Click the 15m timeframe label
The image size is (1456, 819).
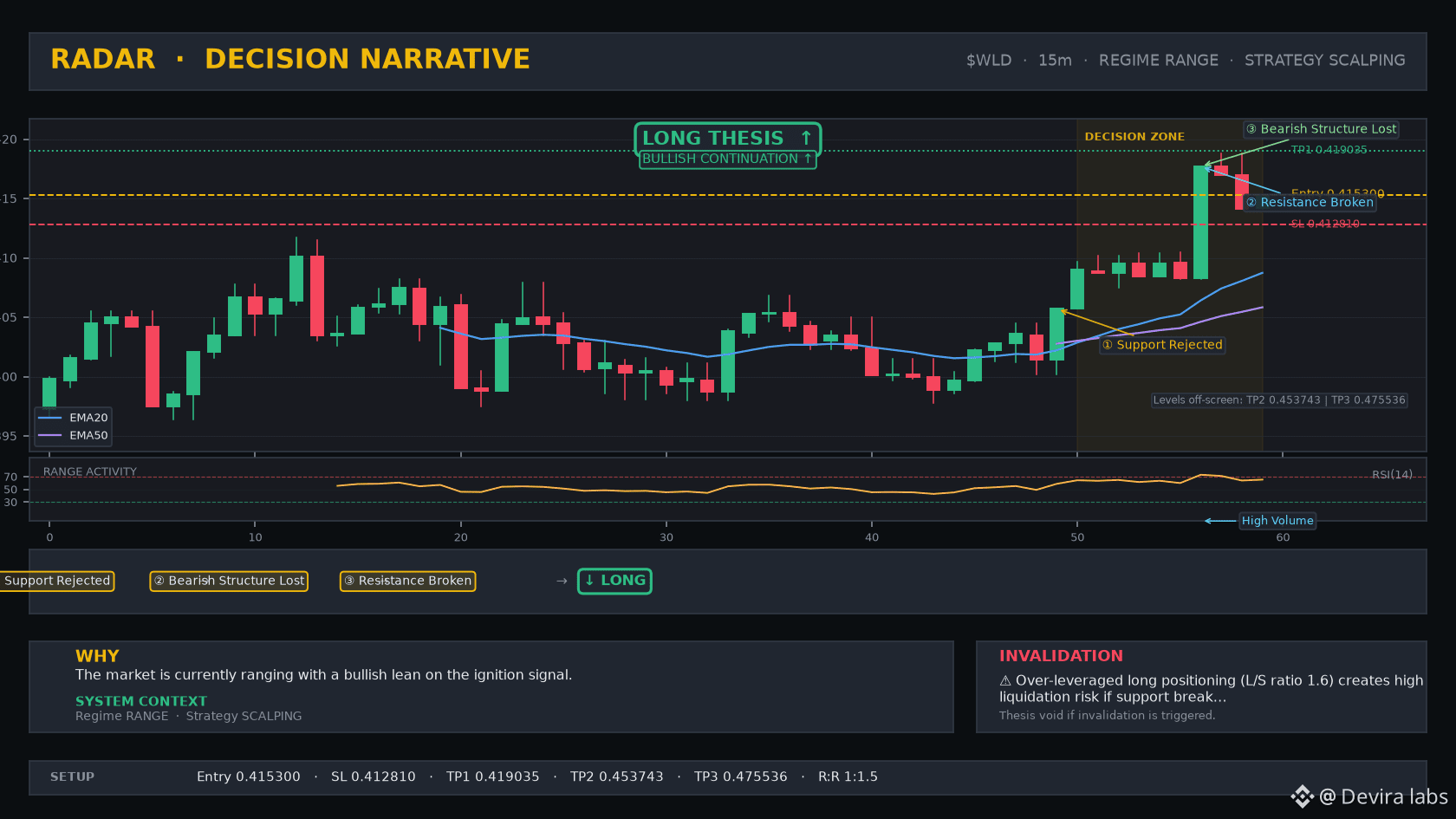1055,61
